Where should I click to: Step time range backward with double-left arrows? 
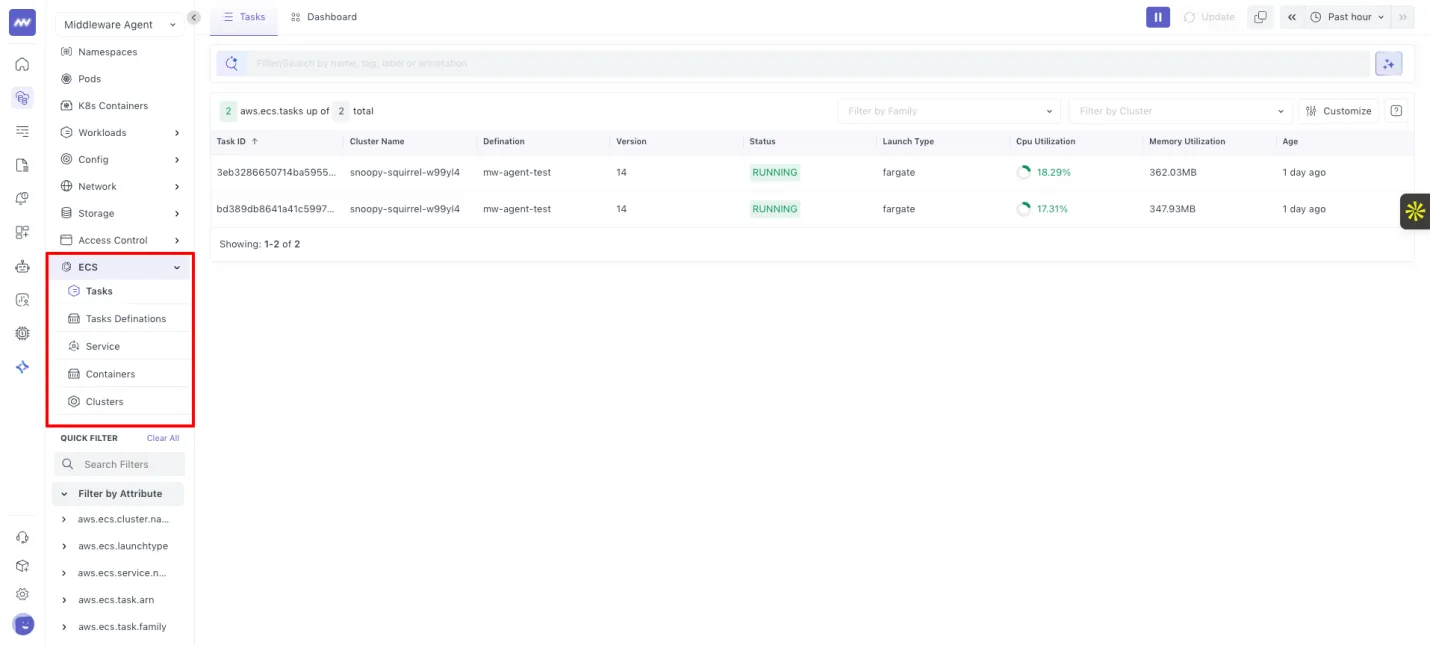1292,17
